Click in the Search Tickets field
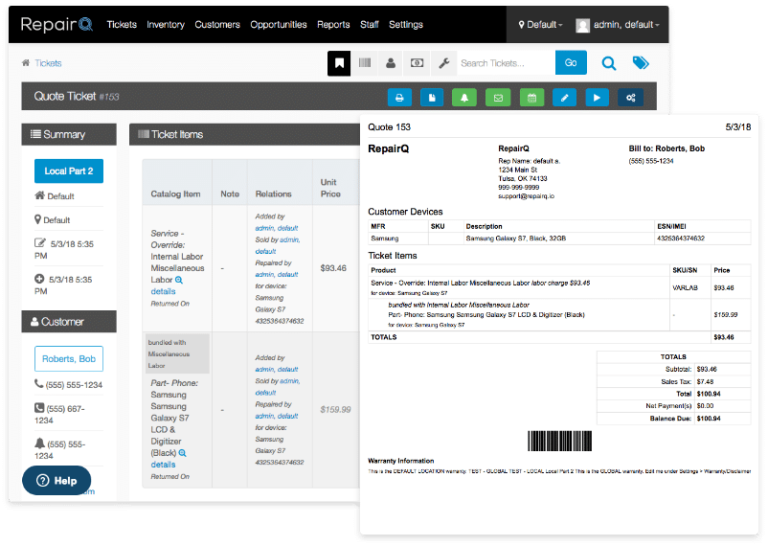The height and width of the screenshot is (546, 768). pos(505,63)
